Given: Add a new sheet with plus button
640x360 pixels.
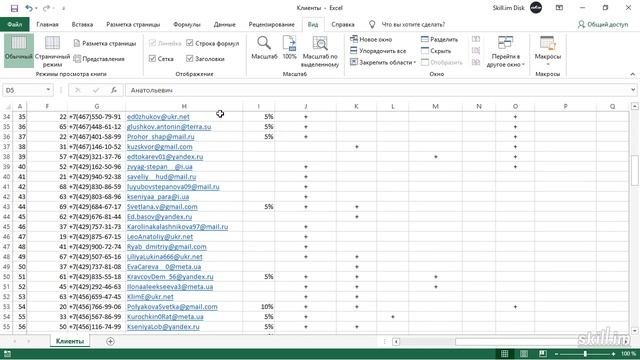Looking at the screenshot, I should click(110, 341).
